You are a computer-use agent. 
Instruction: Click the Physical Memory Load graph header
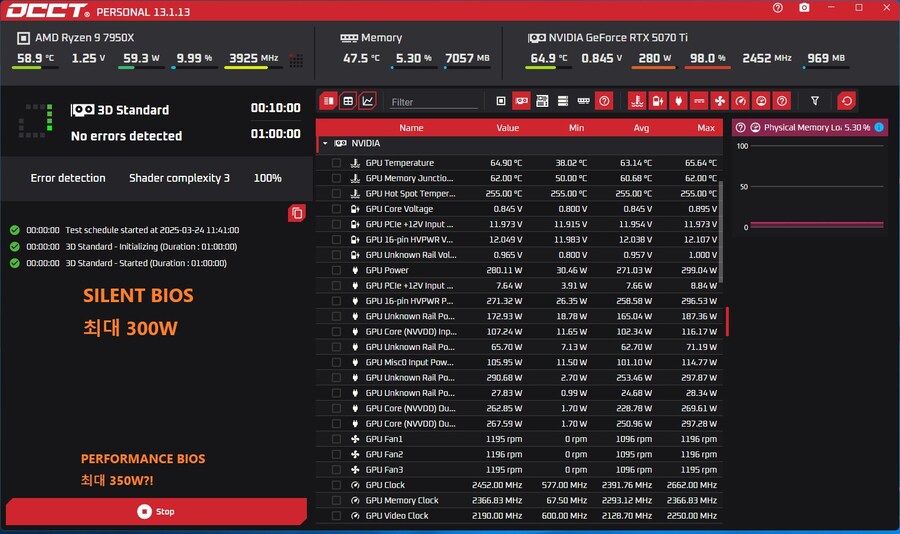point(808,128)
